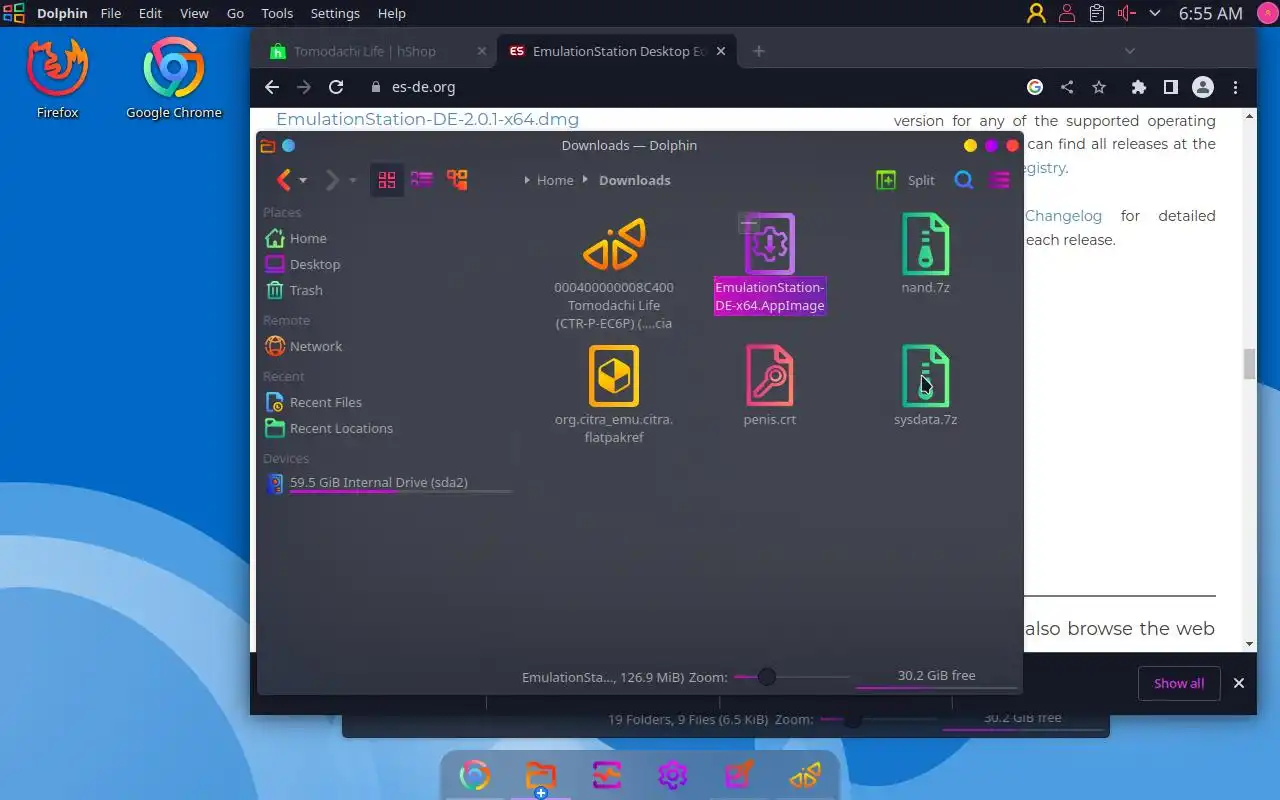This screenshot has height=800, width=1280.
Task: Open the Edit menu
Action: (x=150, y=13)
